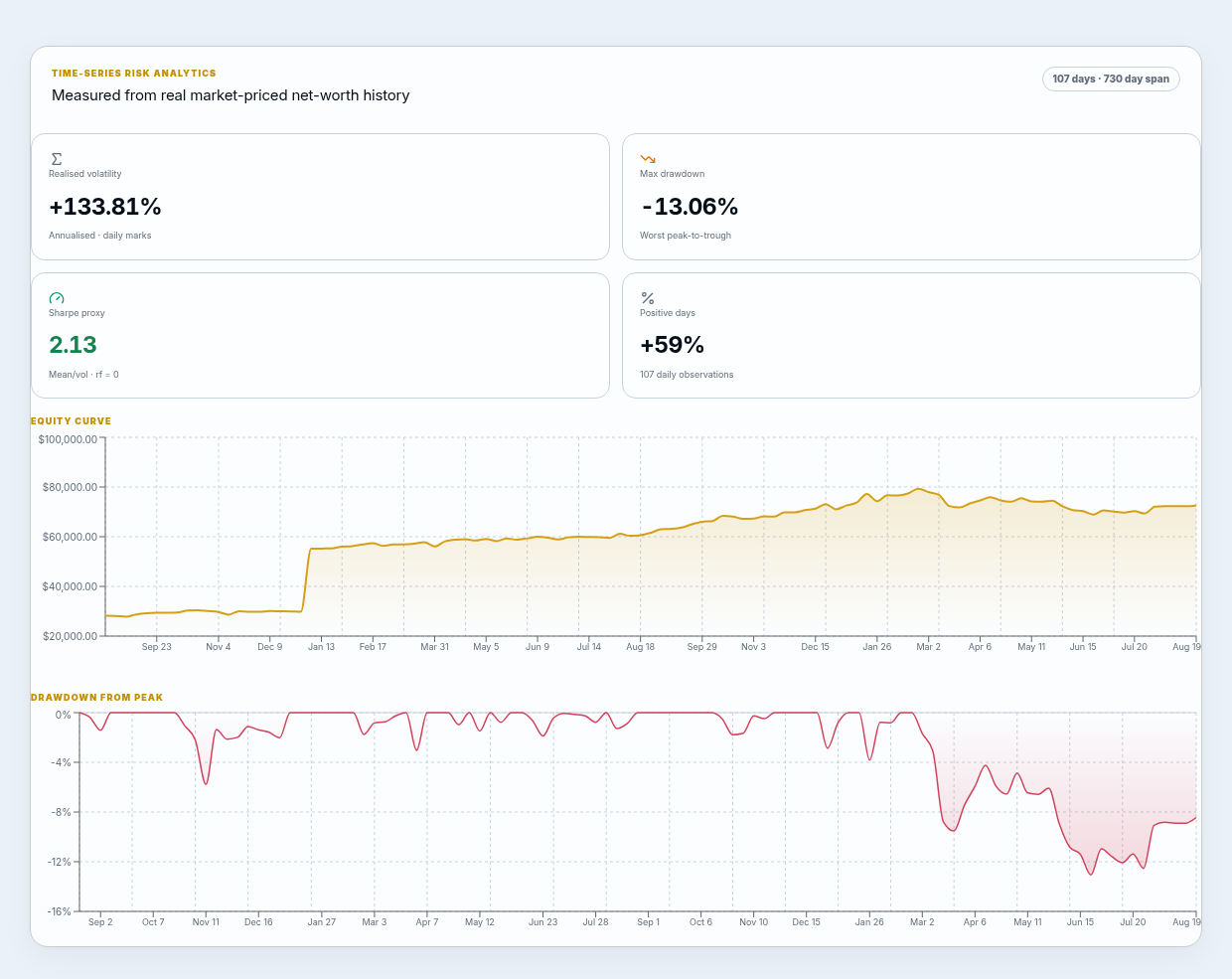Click the 0% axis label on drawdown chart

click(64, 715)
